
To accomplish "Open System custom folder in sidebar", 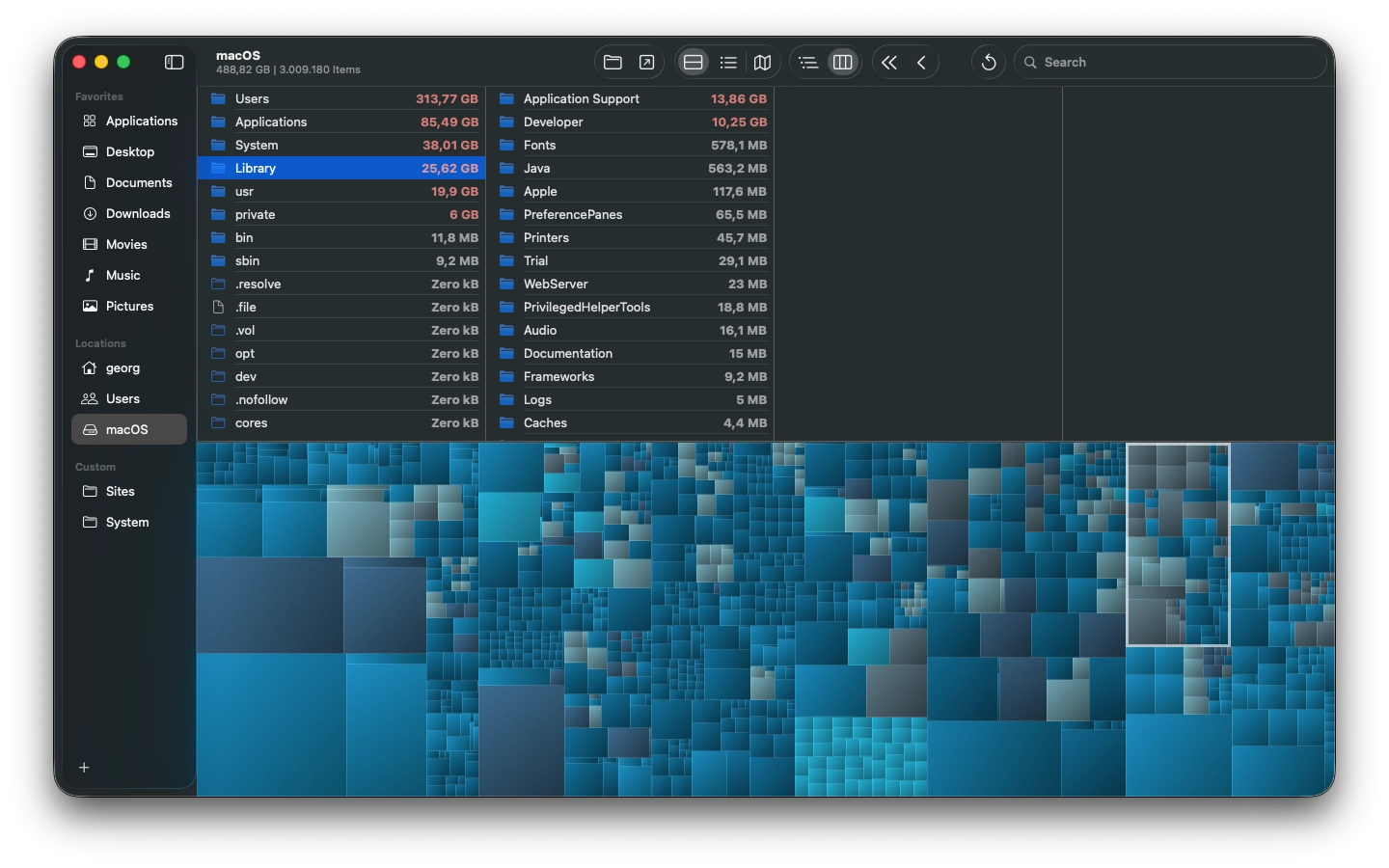I will (x=129, y=522).
